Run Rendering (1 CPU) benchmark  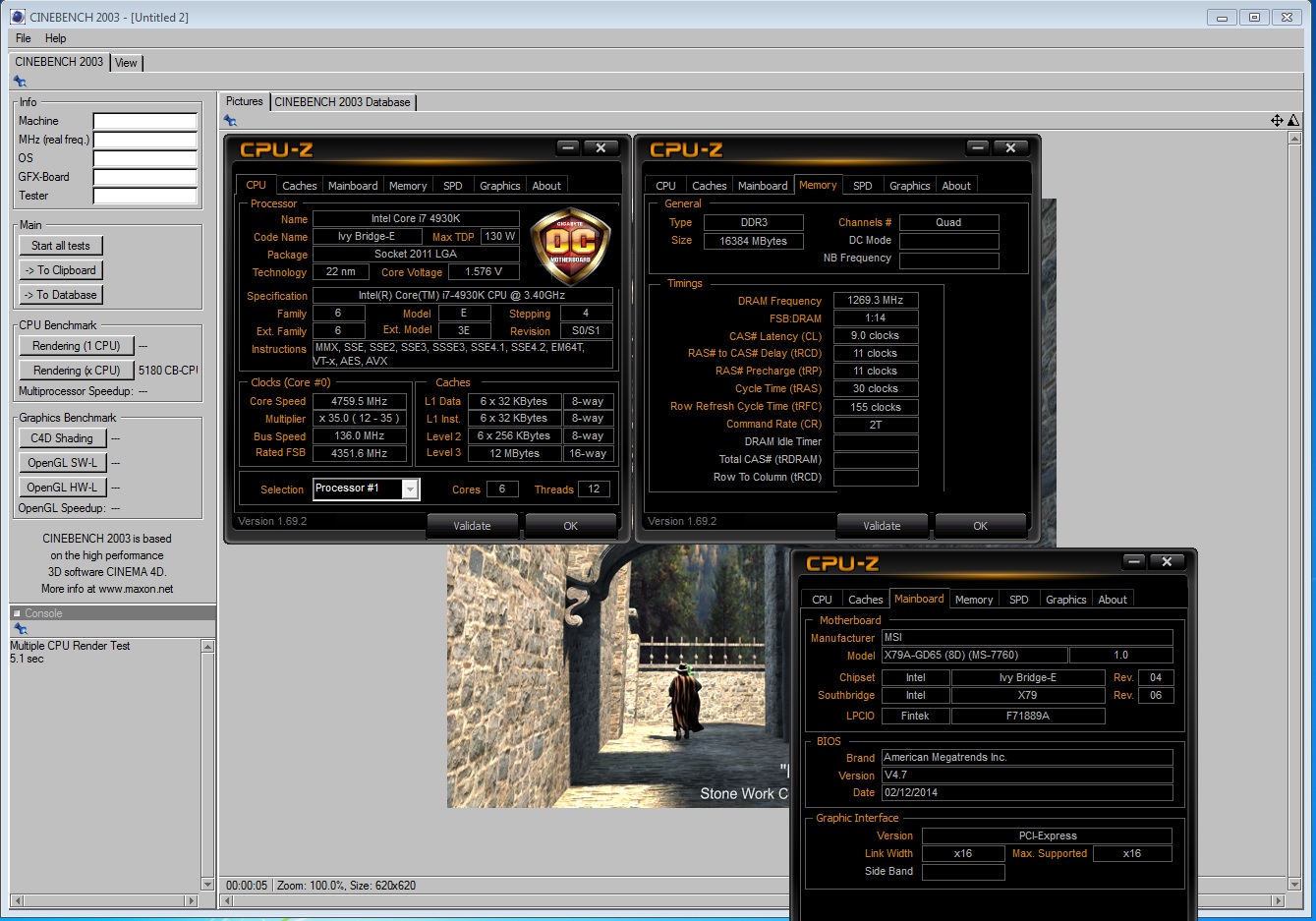(76, 346)
